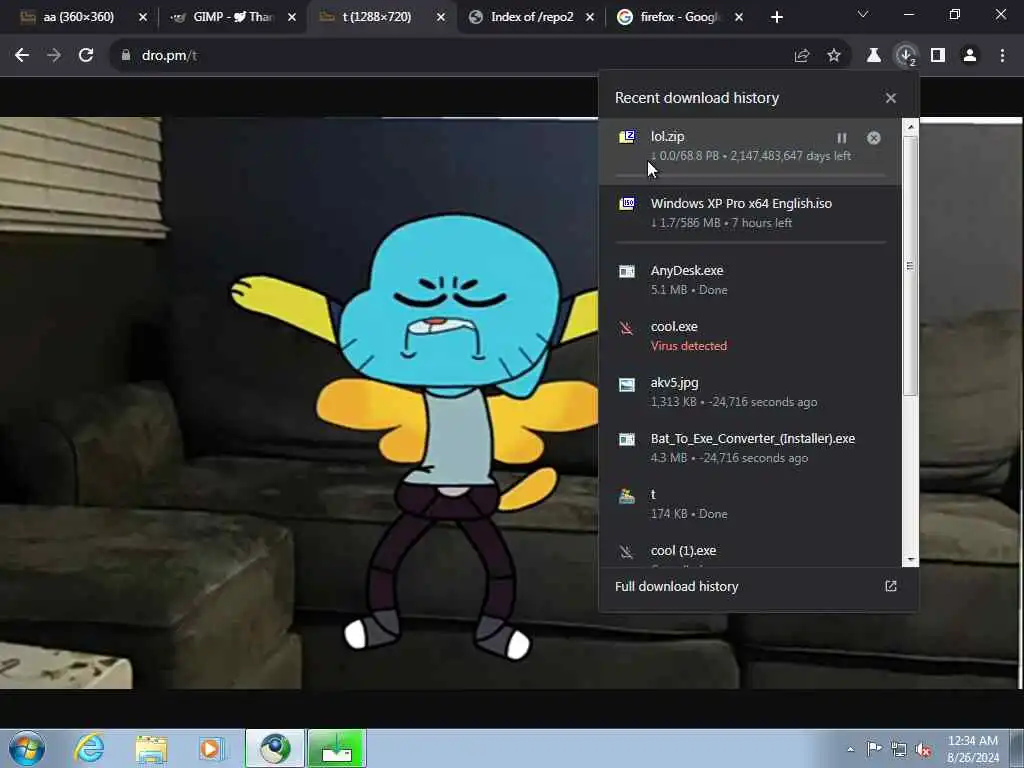Switch to Index of /repo2 tab

(x=532, y=17)
